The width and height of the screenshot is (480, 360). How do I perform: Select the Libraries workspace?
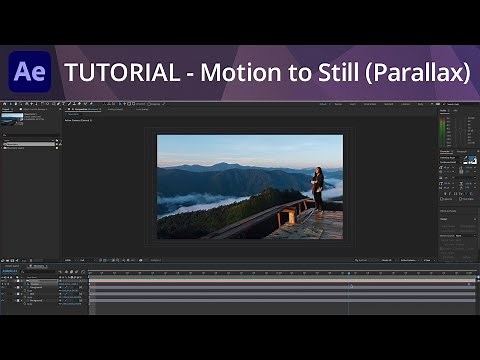[405, 104]
